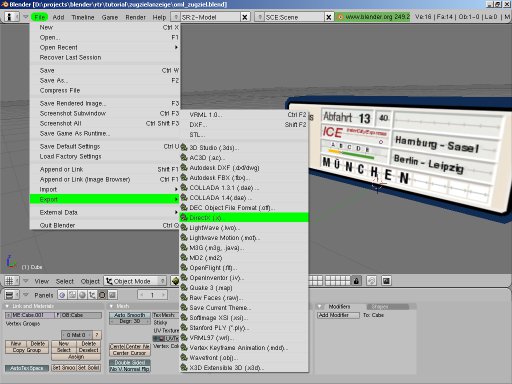
Task: Toggle the AutoTexSpace option
Action: click(x=27, y=368)
